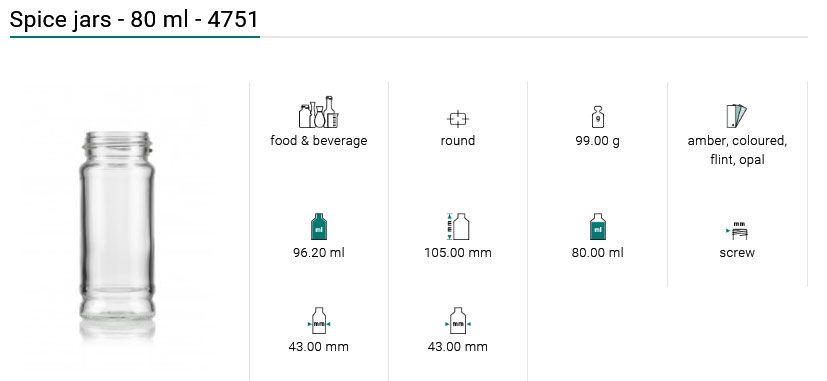
Task: Click the screw closure label
Action: pyautogui.click(x=737, y=253)
